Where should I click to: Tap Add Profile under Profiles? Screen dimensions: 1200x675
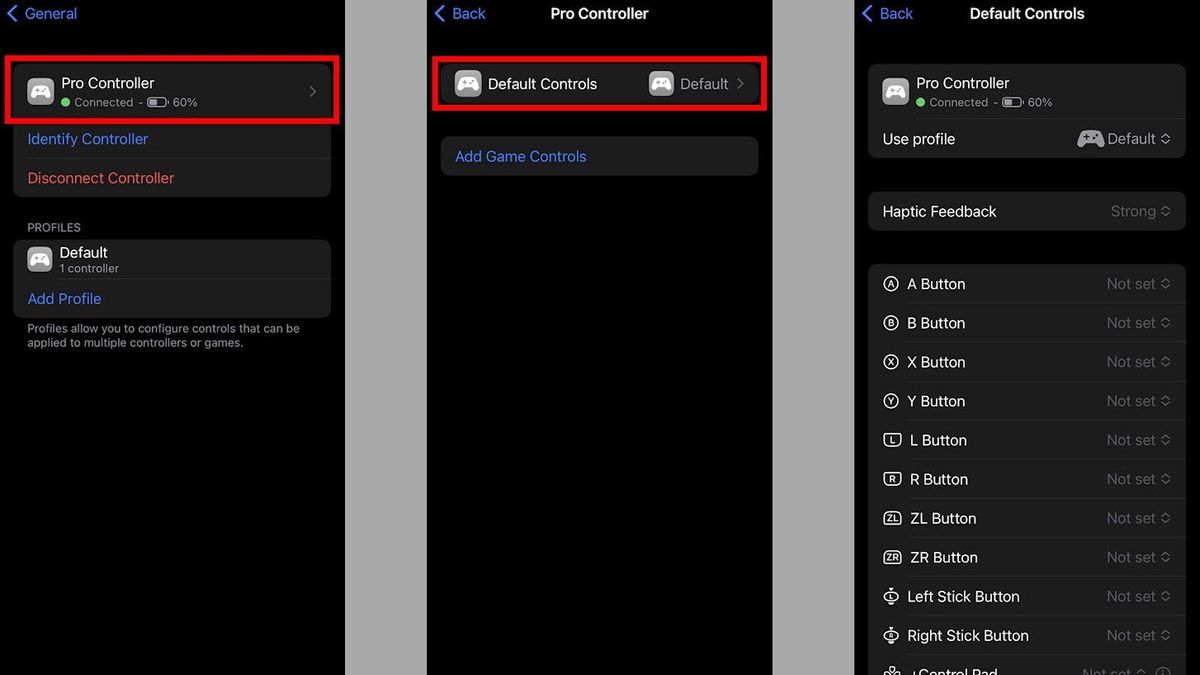[x=64, y=298]
